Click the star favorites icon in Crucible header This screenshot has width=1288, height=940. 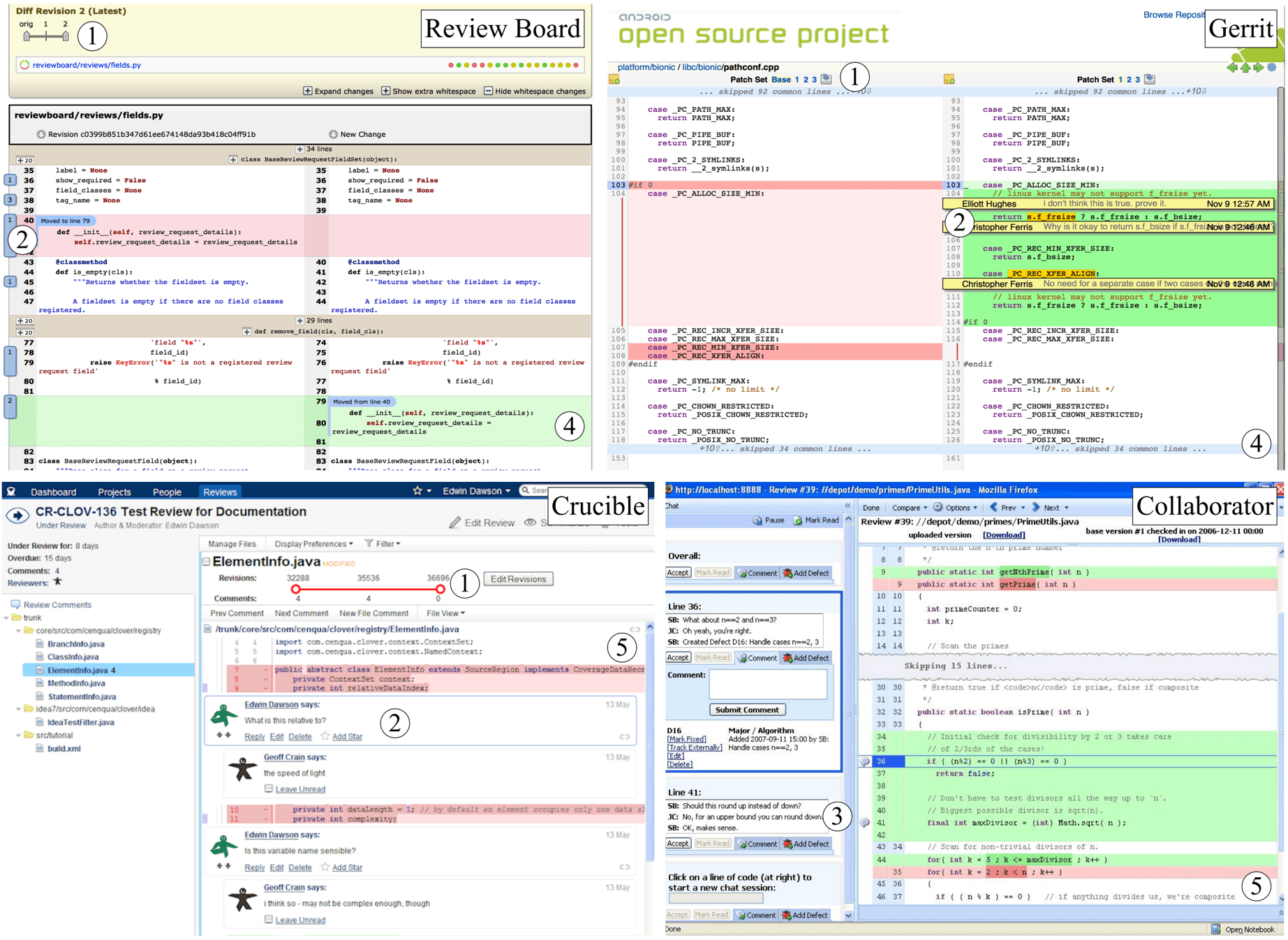(417, 491)
